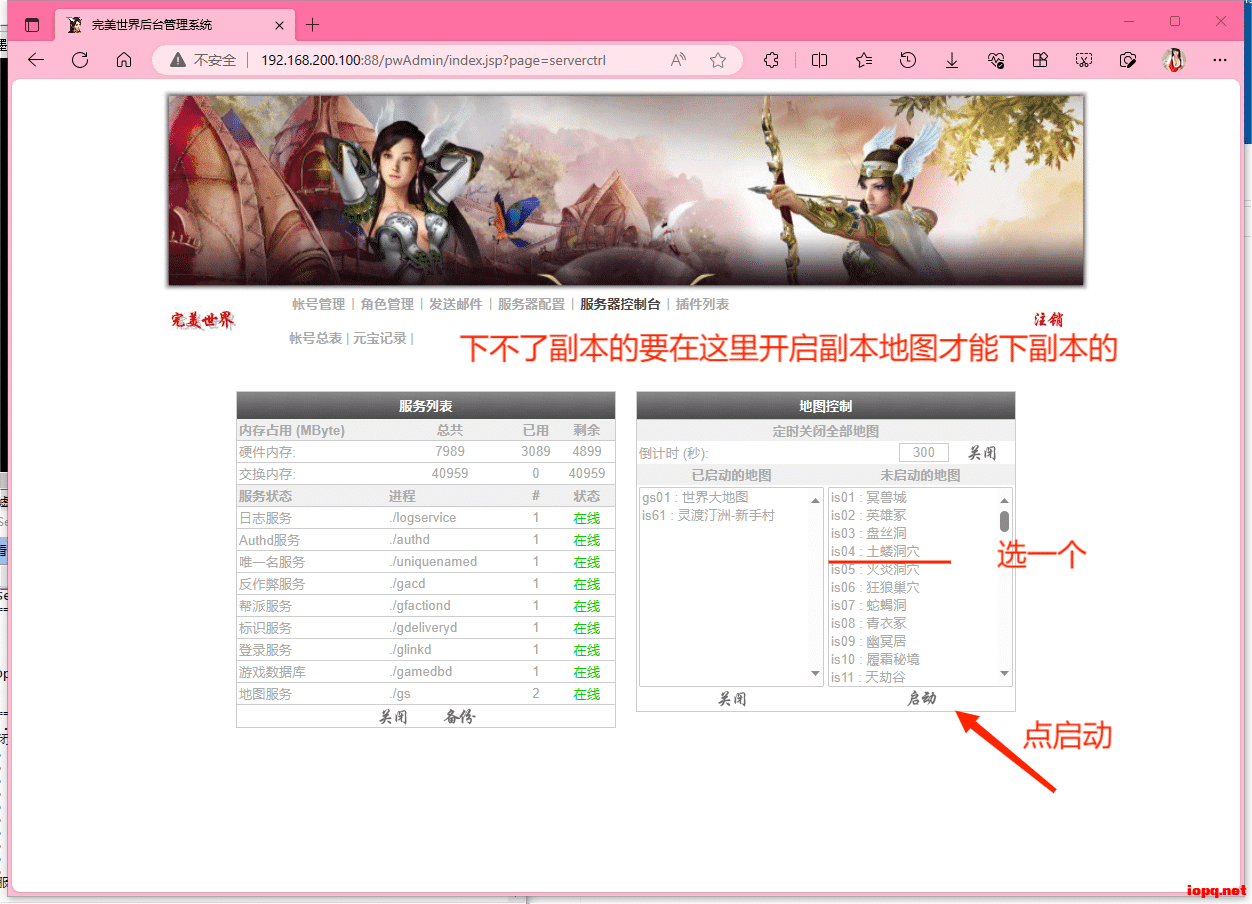Open 服务器控制台 menu item

(620, 304)
